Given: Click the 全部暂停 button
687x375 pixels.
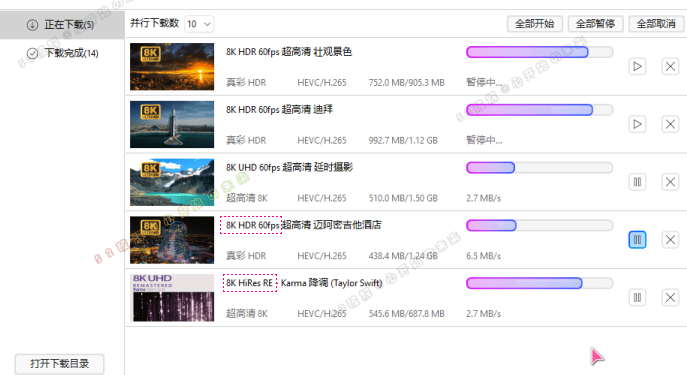Looking at the screenshot, I should pyautogui.click(x=595, y=24).
